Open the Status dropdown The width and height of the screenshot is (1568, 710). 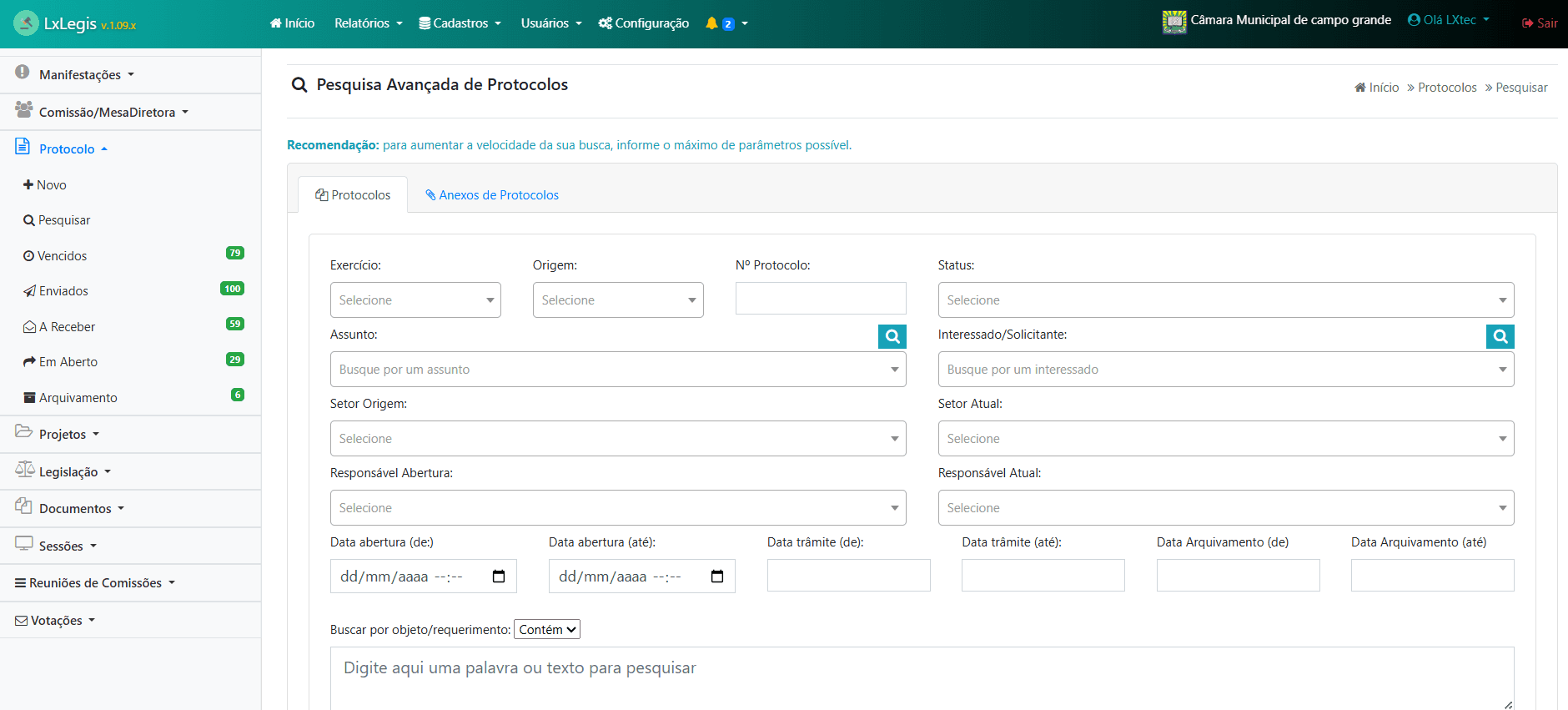click(x=1225, y=300)
